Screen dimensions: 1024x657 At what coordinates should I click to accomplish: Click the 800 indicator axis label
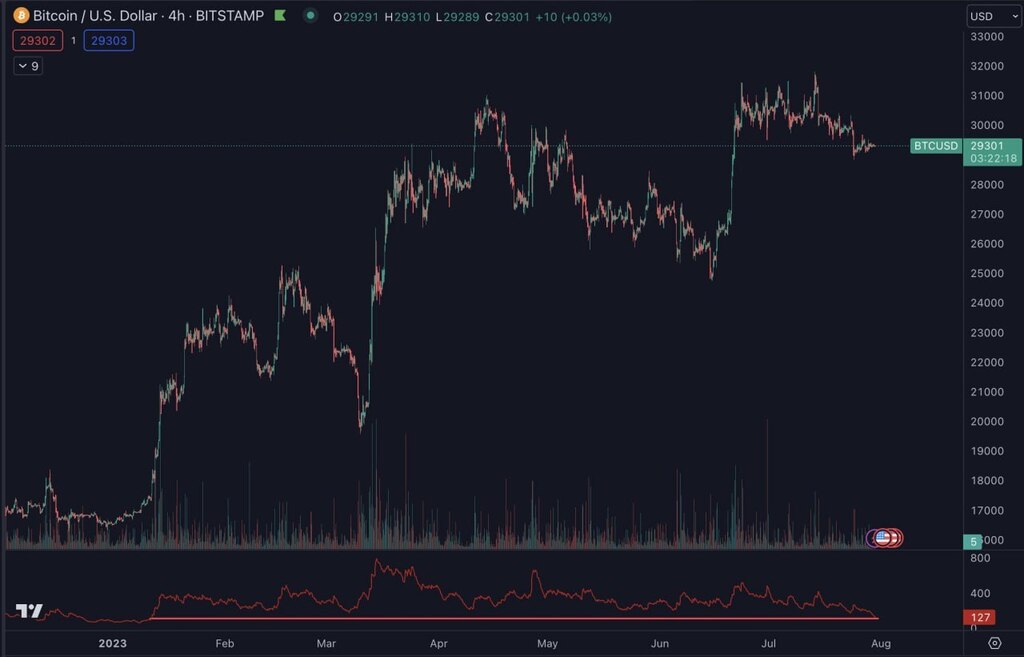[980, 558]
